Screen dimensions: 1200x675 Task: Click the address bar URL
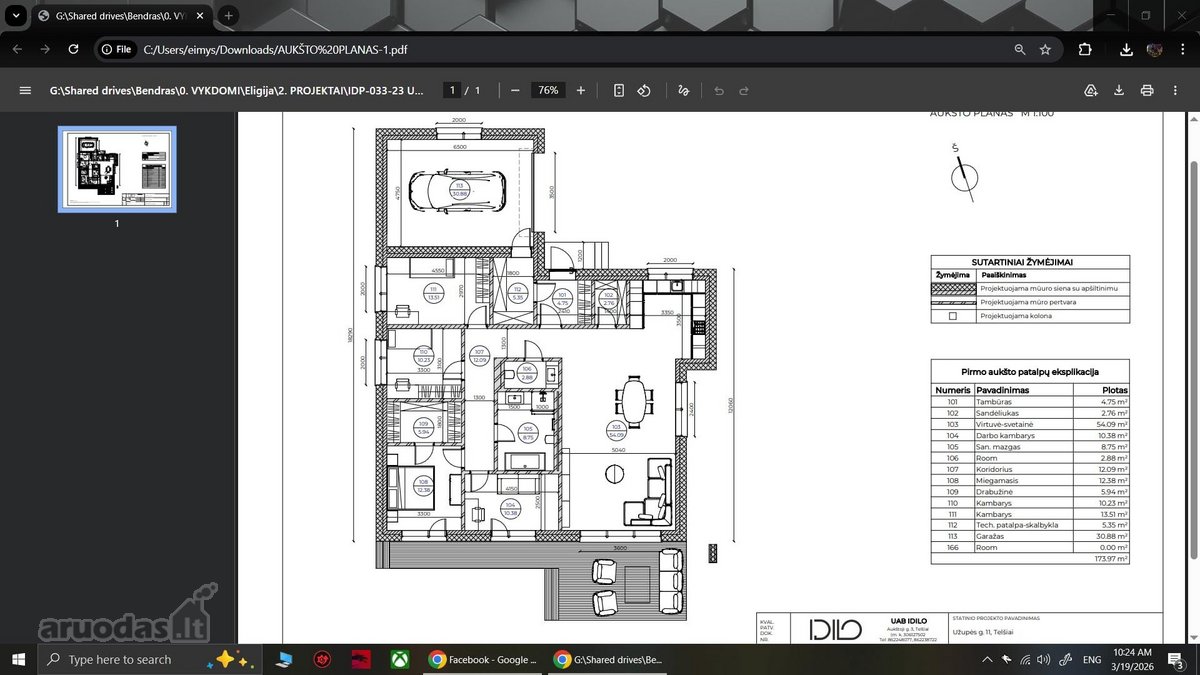(275, 49)
